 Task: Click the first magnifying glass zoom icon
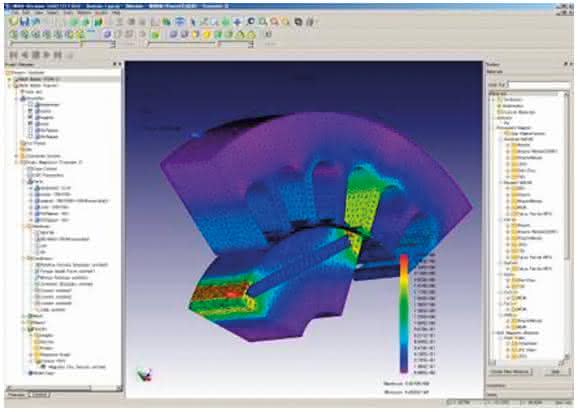click(263, 22)
